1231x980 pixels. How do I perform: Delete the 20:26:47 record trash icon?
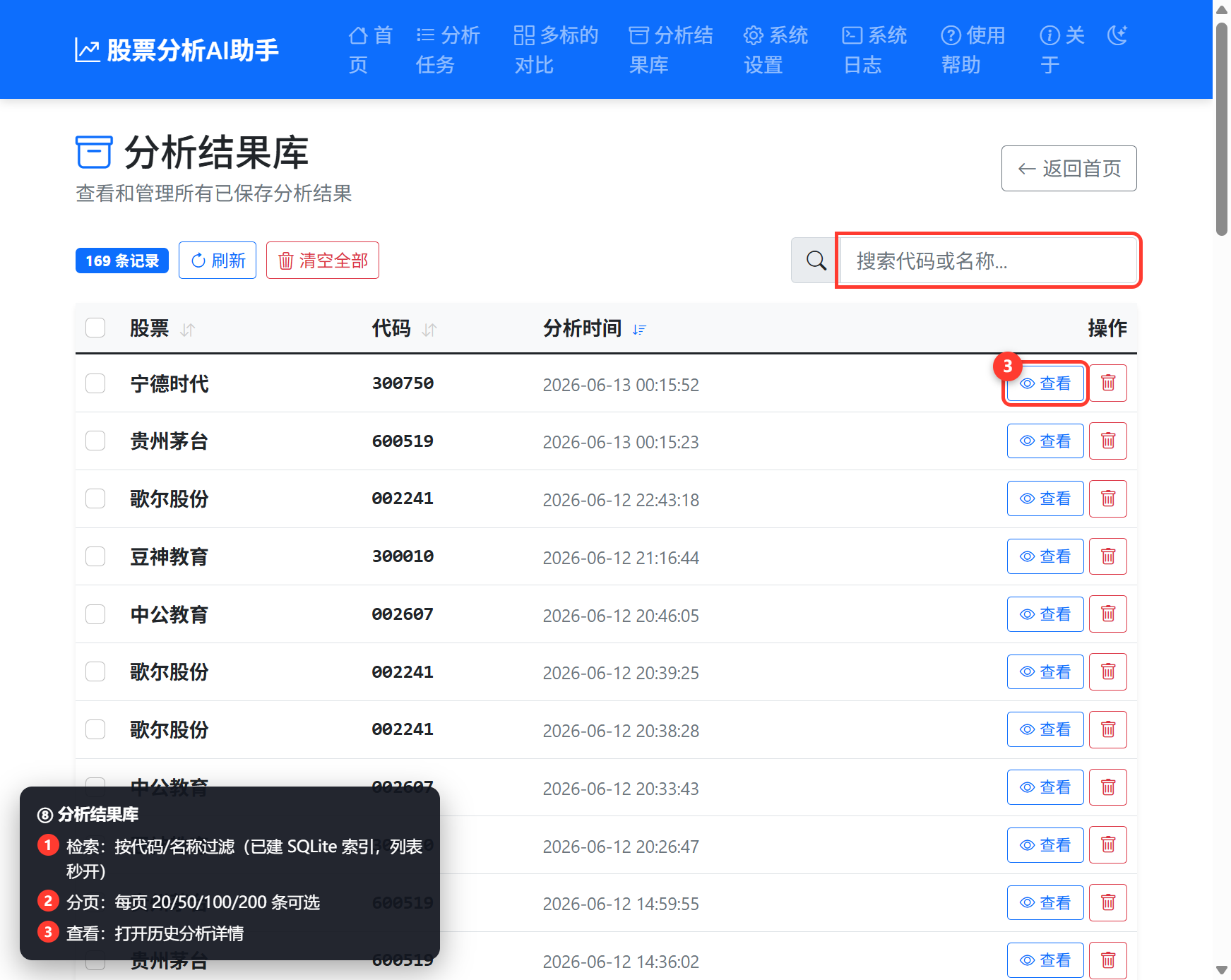[1108, 845]
